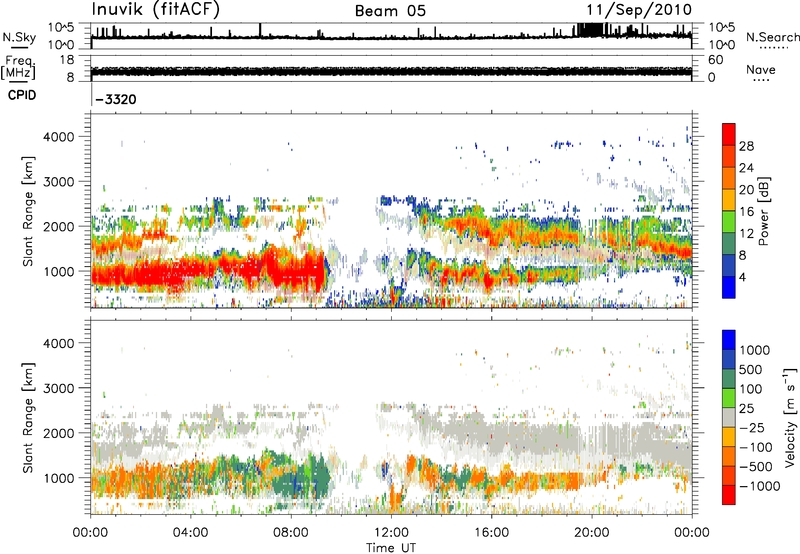Screen dimensions: 800x554
Task: Click the 'Inuvik (fitACF)' title text
Action: pos(156,10)
